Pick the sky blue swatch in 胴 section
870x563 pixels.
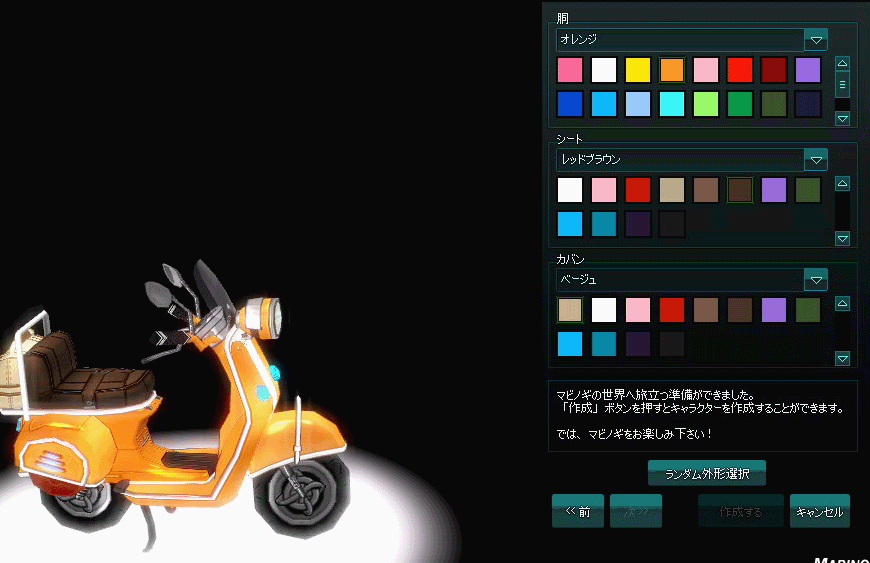604,104
